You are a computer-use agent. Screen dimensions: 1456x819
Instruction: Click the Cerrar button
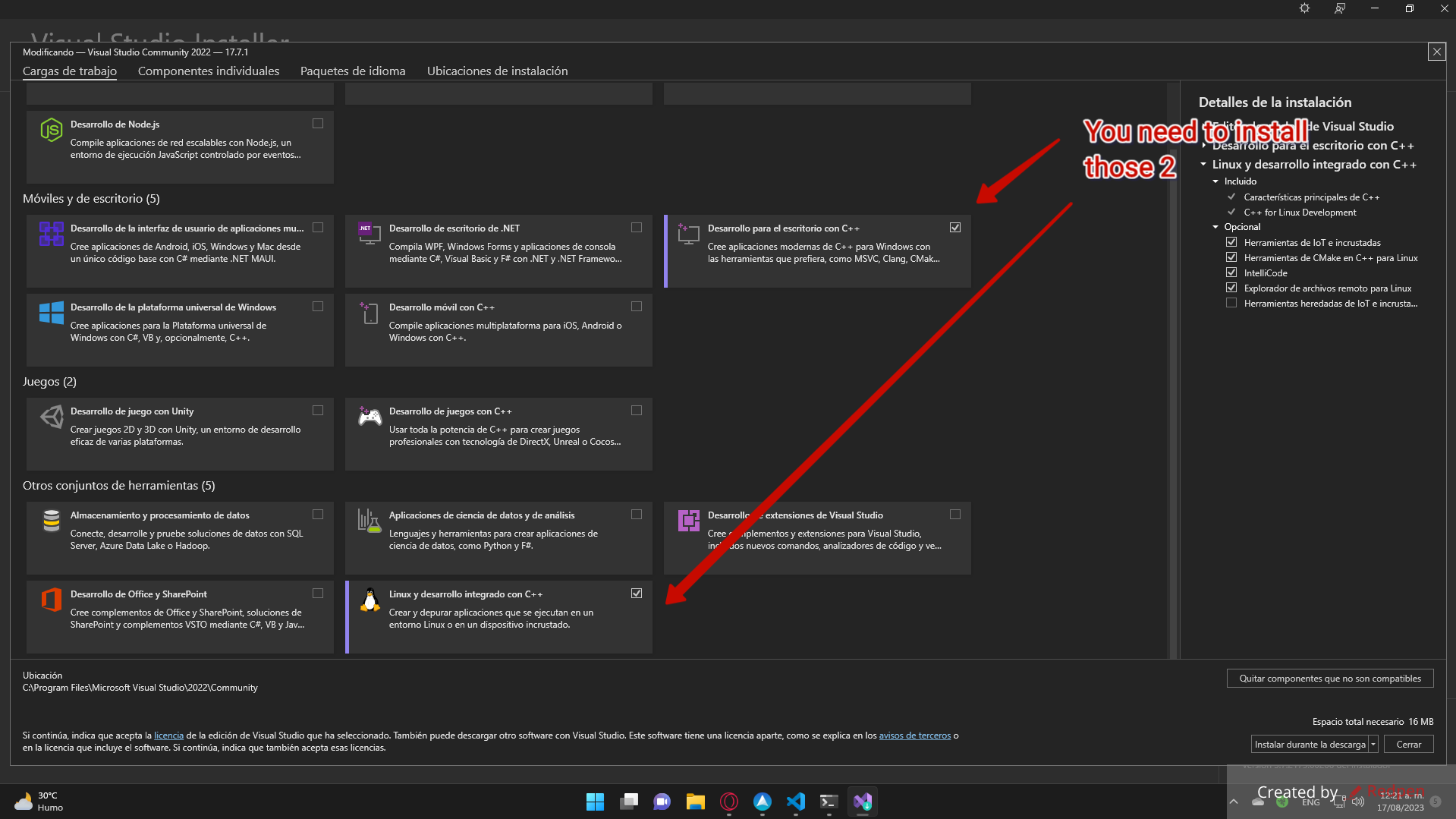[x=1407, y=744]
